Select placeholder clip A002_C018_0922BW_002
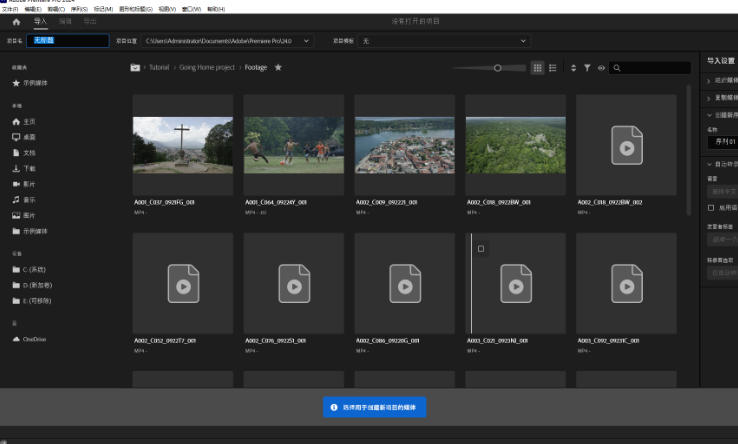This screenshot has height=444, width=738. coord(626,145)
